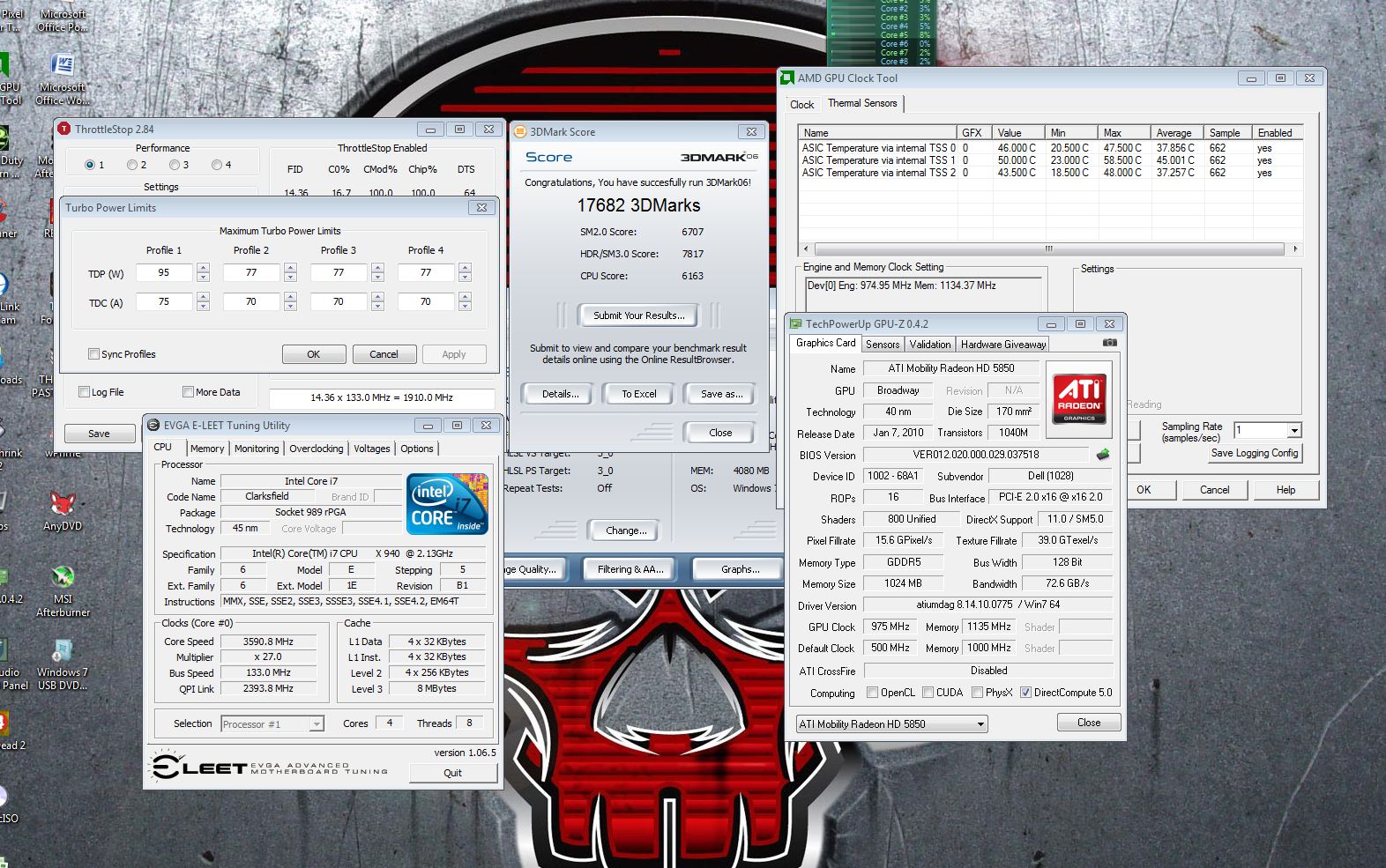Click the Intel Core i7 logo badge
This screenshot has height=868, width=1386.
pyautogui.click(x=447, y=504)
